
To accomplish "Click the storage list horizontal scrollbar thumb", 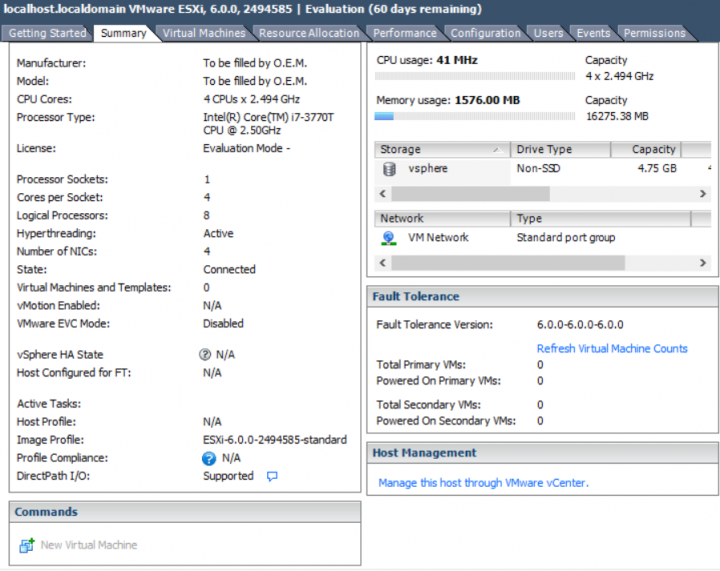I will (x=470, y=194).
